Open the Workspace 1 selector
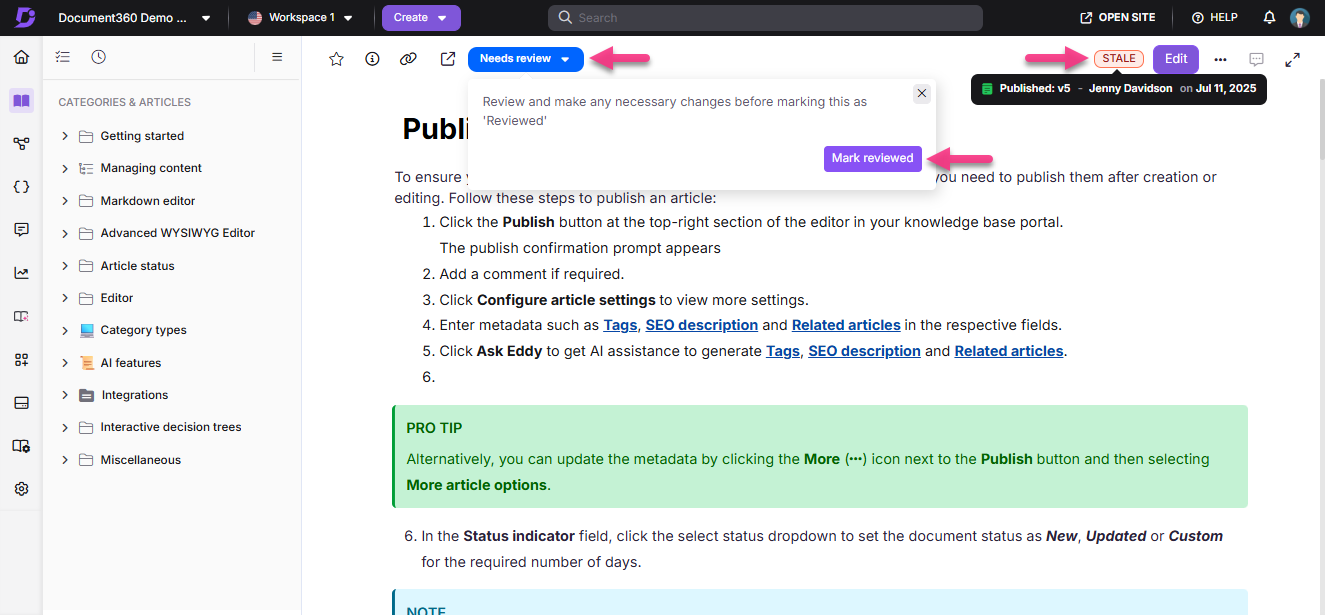The image size is (1325, 615). click(300, 17)
